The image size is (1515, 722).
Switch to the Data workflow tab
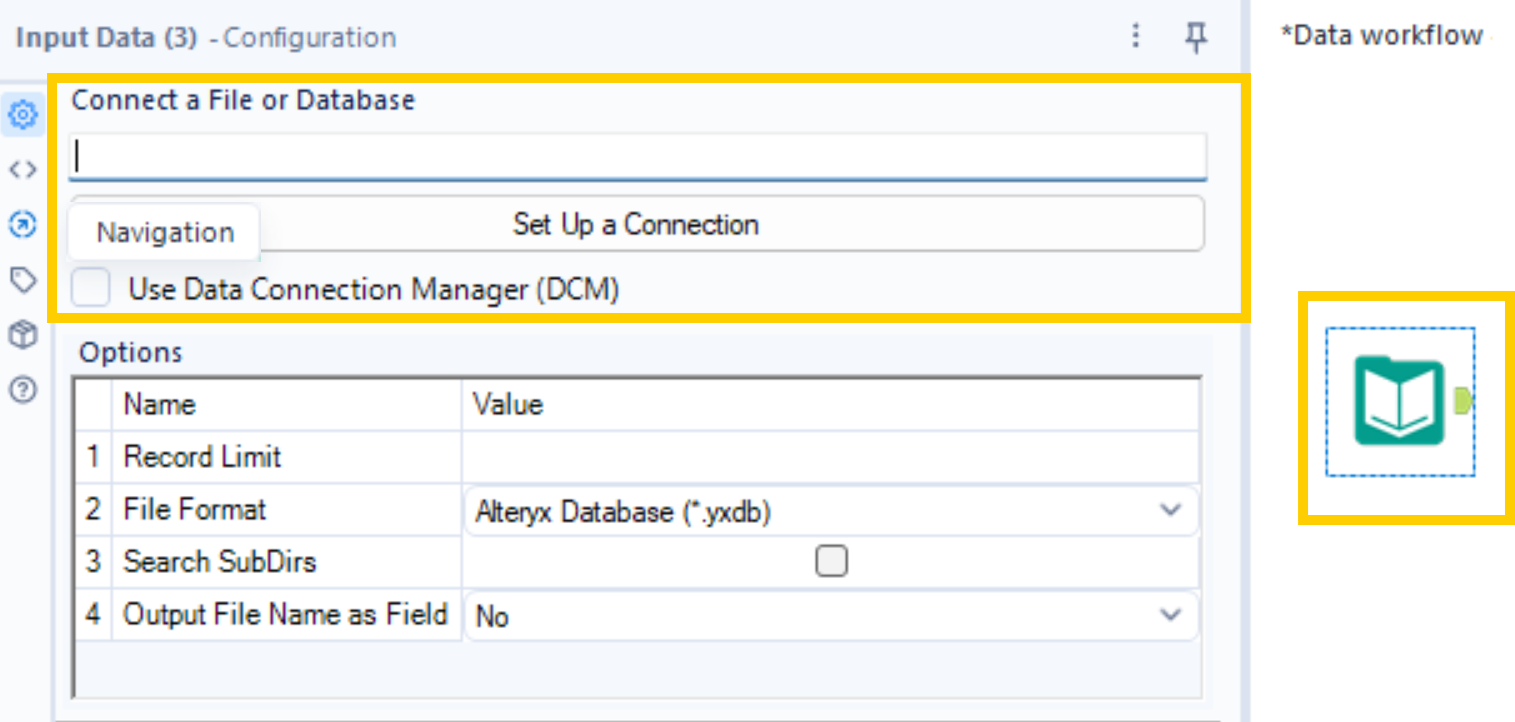1382,35
